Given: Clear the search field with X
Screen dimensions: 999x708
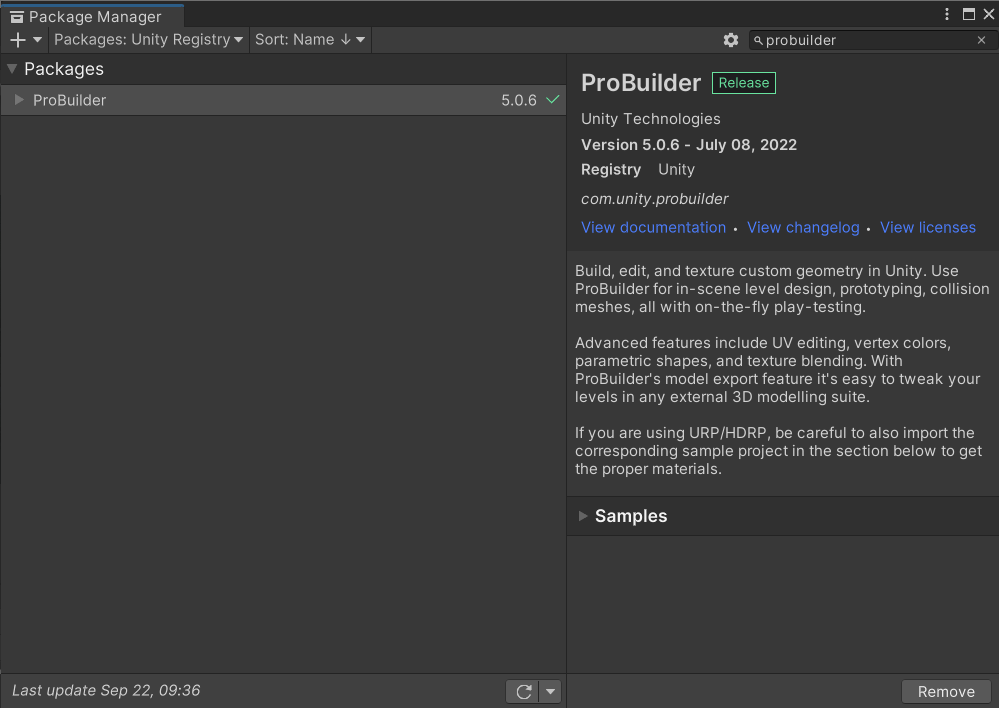Looking at the screenshot, I should pos(982,40).
